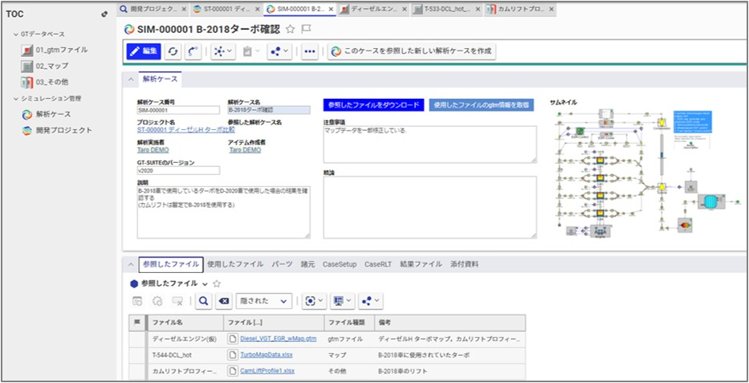This screenshot has width=749, height=383.
Task: Switch to the 諸元 tab
Action: click(308, 264)
